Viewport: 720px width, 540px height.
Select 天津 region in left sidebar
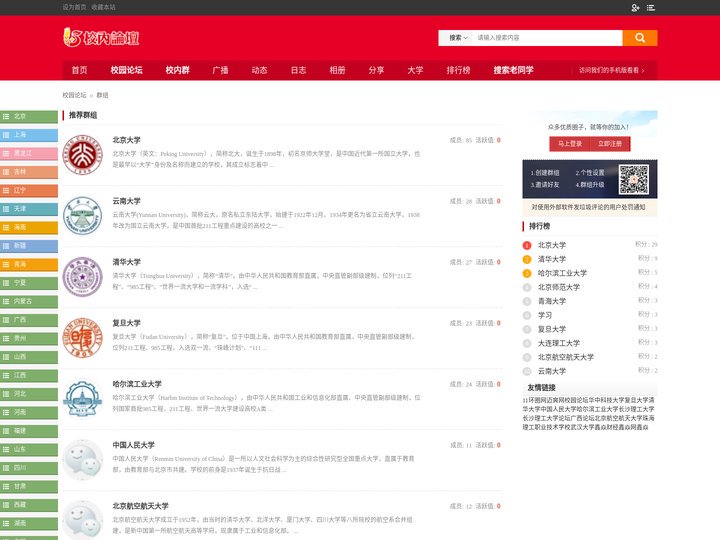pos(29,209)
